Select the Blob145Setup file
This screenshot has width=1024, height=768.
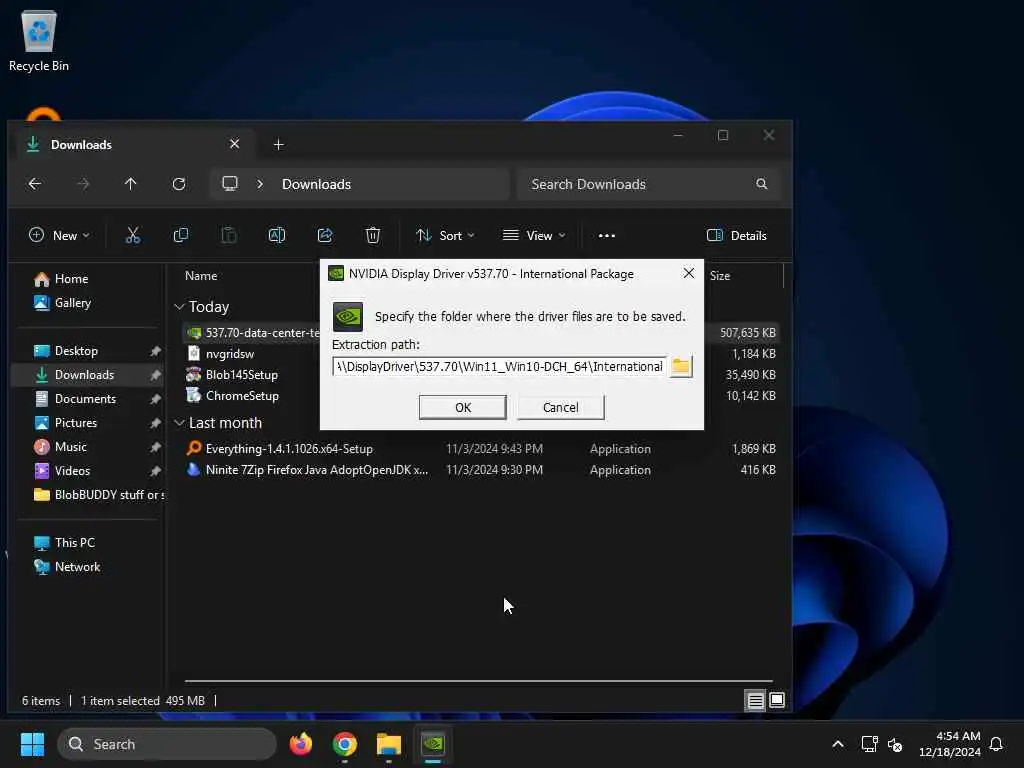tap(242, 374)
